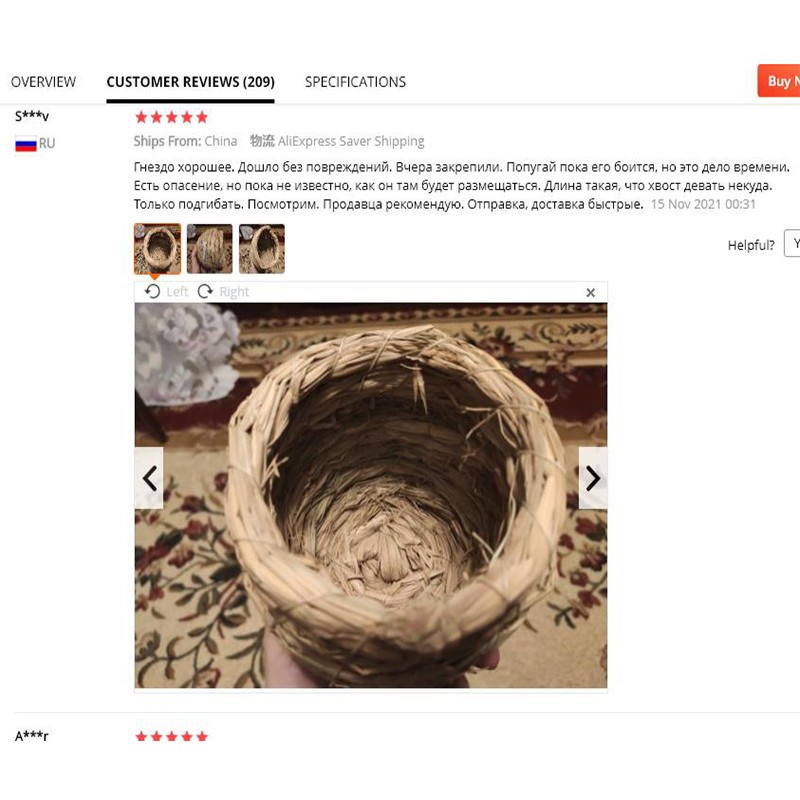
Task: Show the next review photo
Action: pos(593,478)
